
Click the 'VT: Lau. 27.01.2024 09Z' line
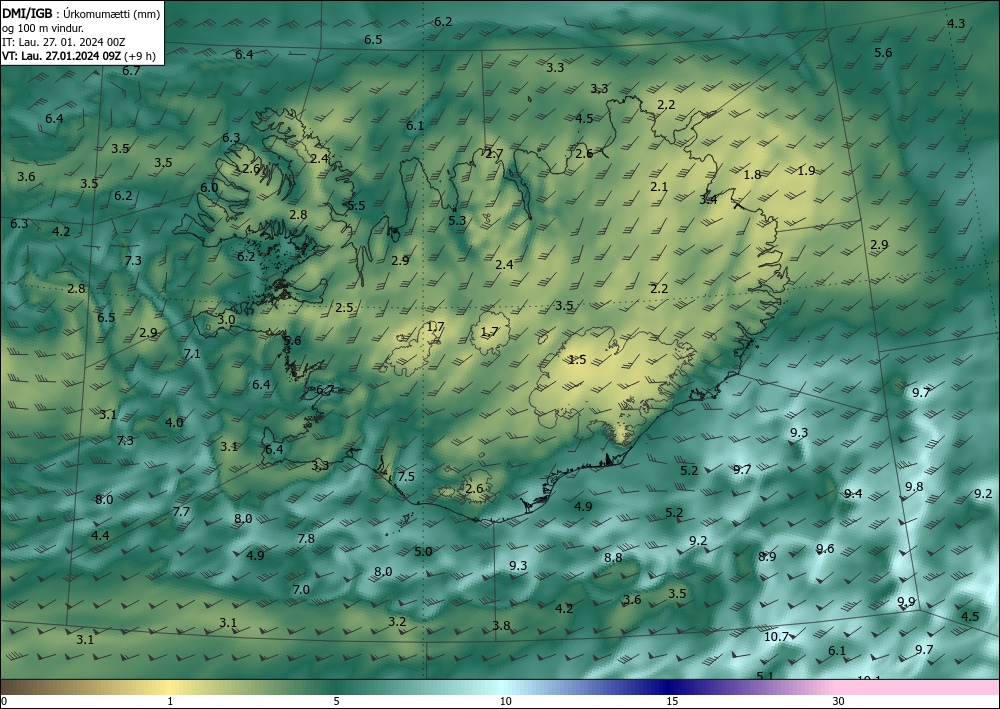pyautogui.click(x=62, y=56)
